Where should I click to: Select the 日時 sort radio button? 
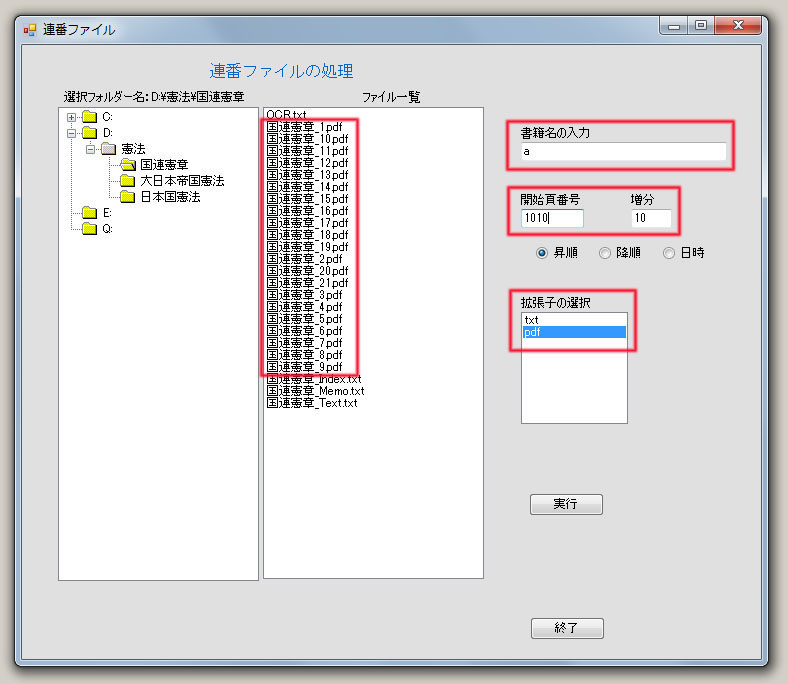[x=668, y=253]
